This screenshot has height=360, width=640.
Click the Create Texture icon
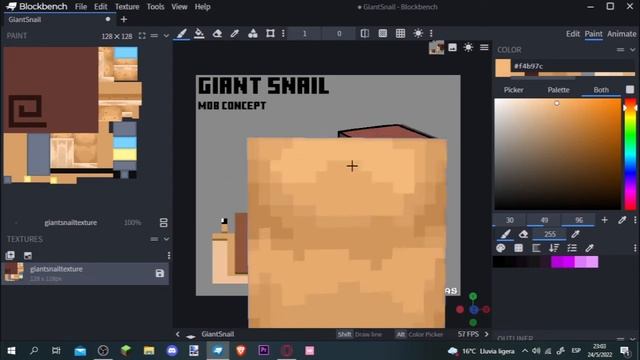pyautogui.click(x=28, y=256)
